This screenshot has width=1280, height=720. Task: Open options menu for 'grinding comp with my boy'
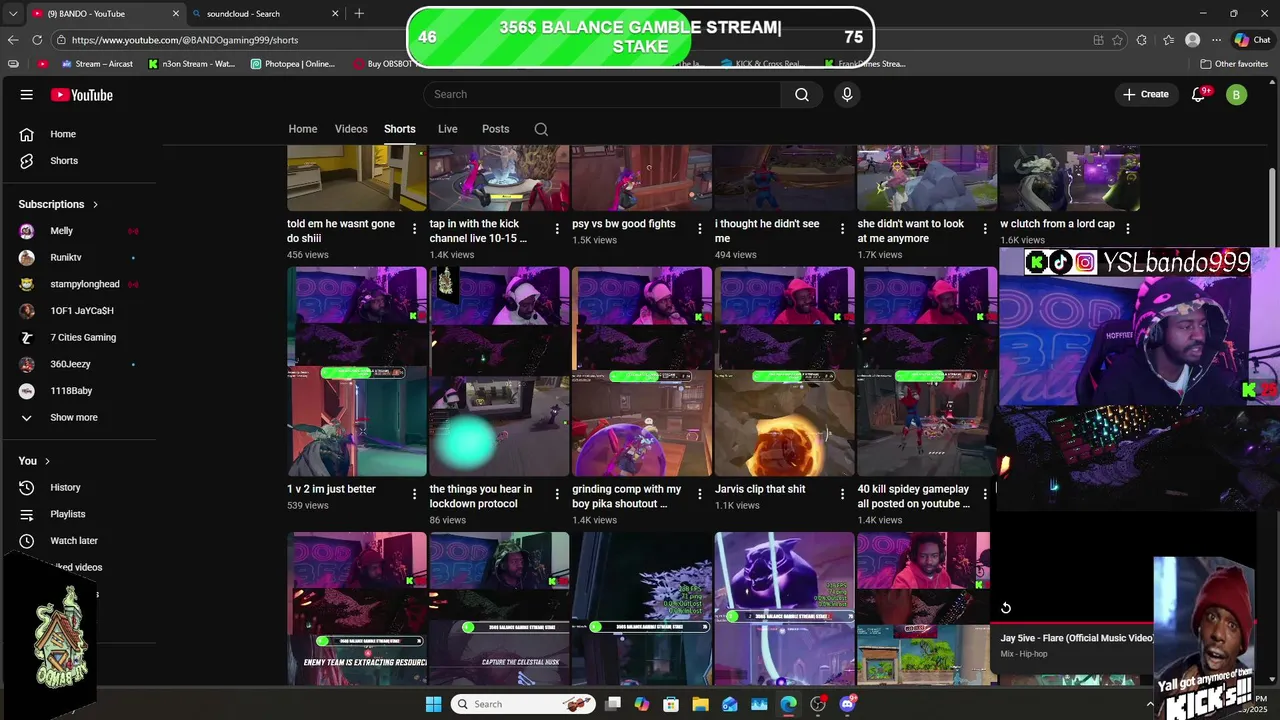click(699, 495)
